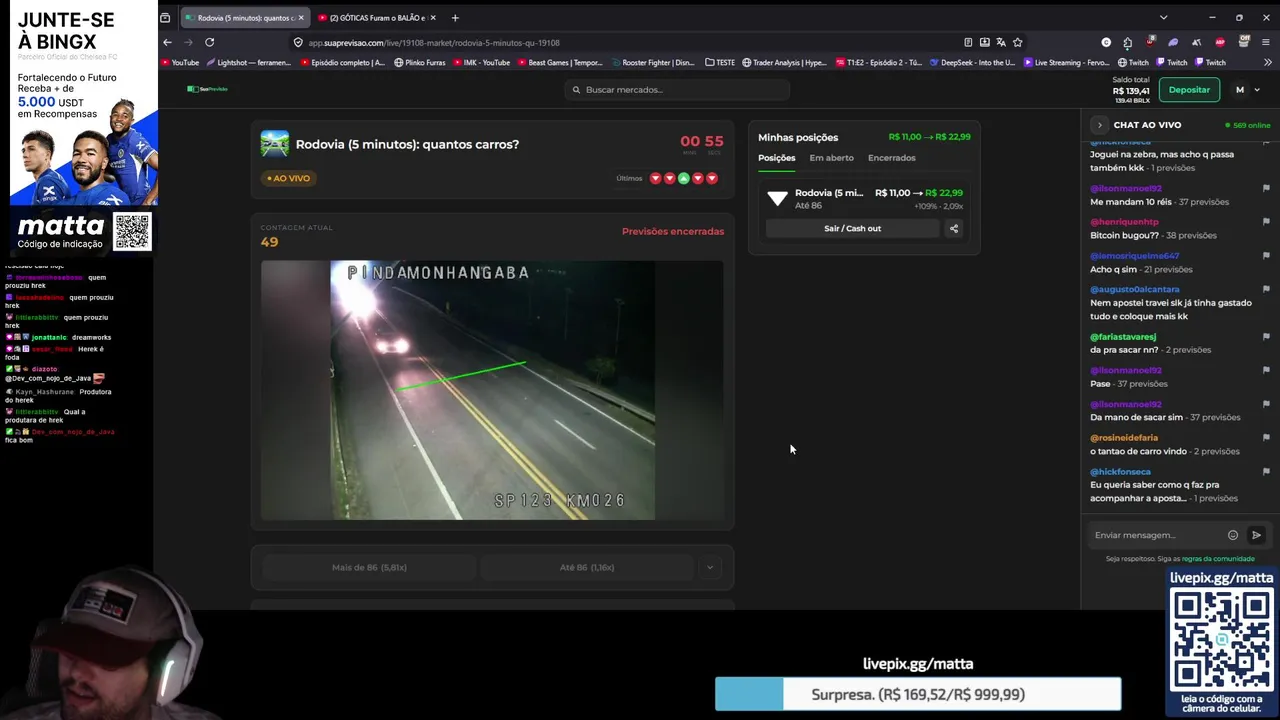The width and height of the screenshot is (1280, 720).
Task: Report the message from @hickfonseca about aposta
Action: click(x=1265, y=471)
